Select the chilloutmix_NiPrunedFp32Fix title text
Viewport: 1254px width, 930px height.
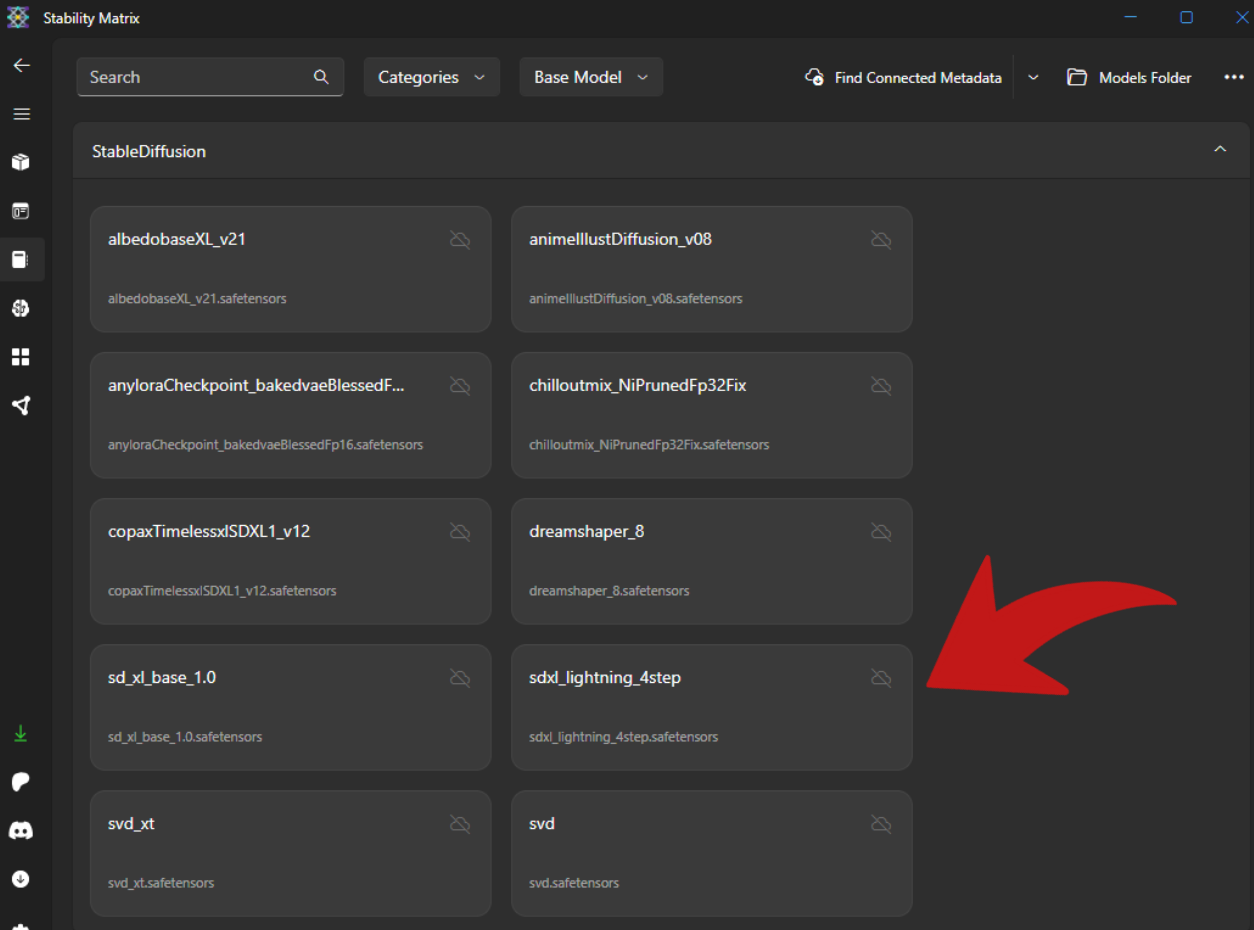(x=638, y=385)
